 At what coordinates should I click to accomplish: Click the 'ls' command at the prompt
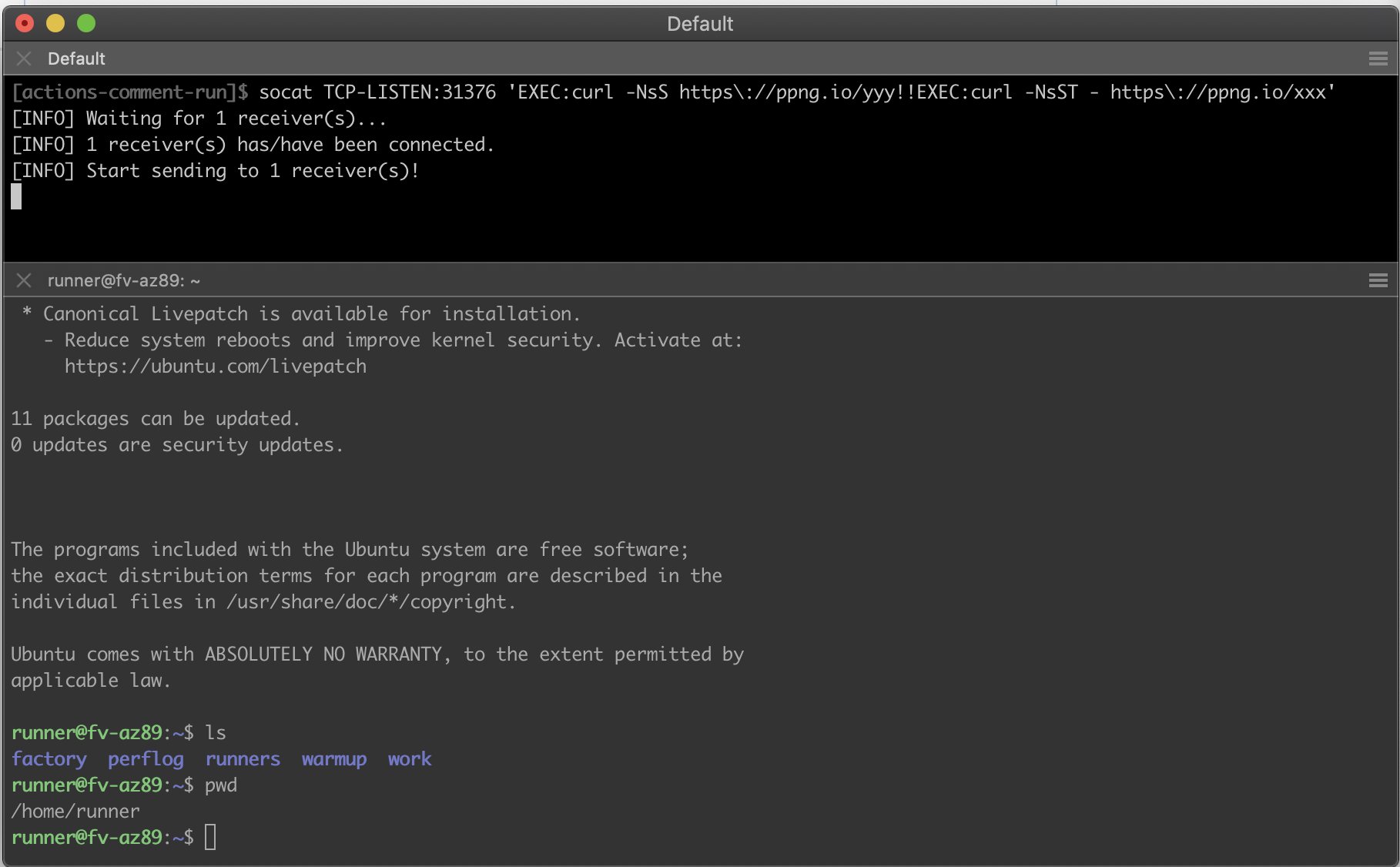pyautogui.click(x=216, y=733)
